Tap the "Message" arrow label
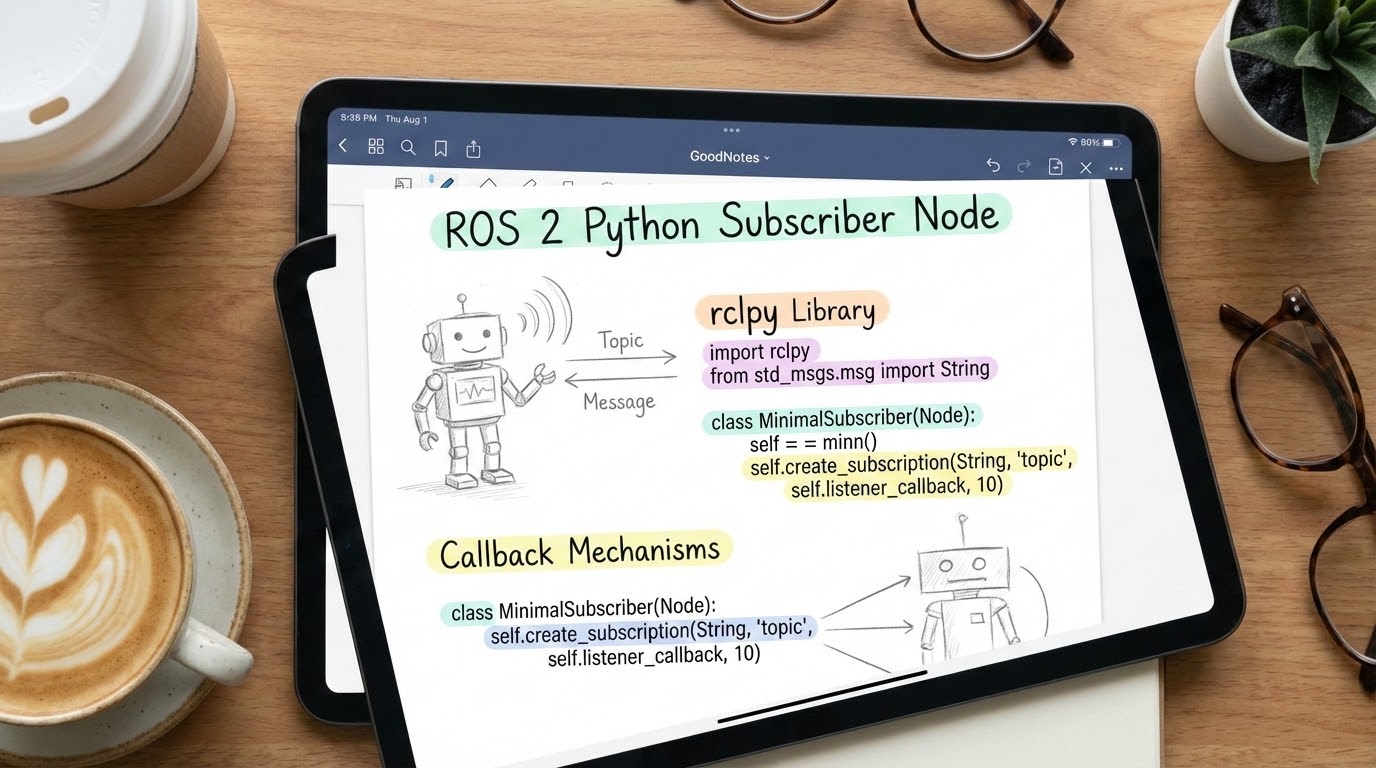 coord(619,403)
